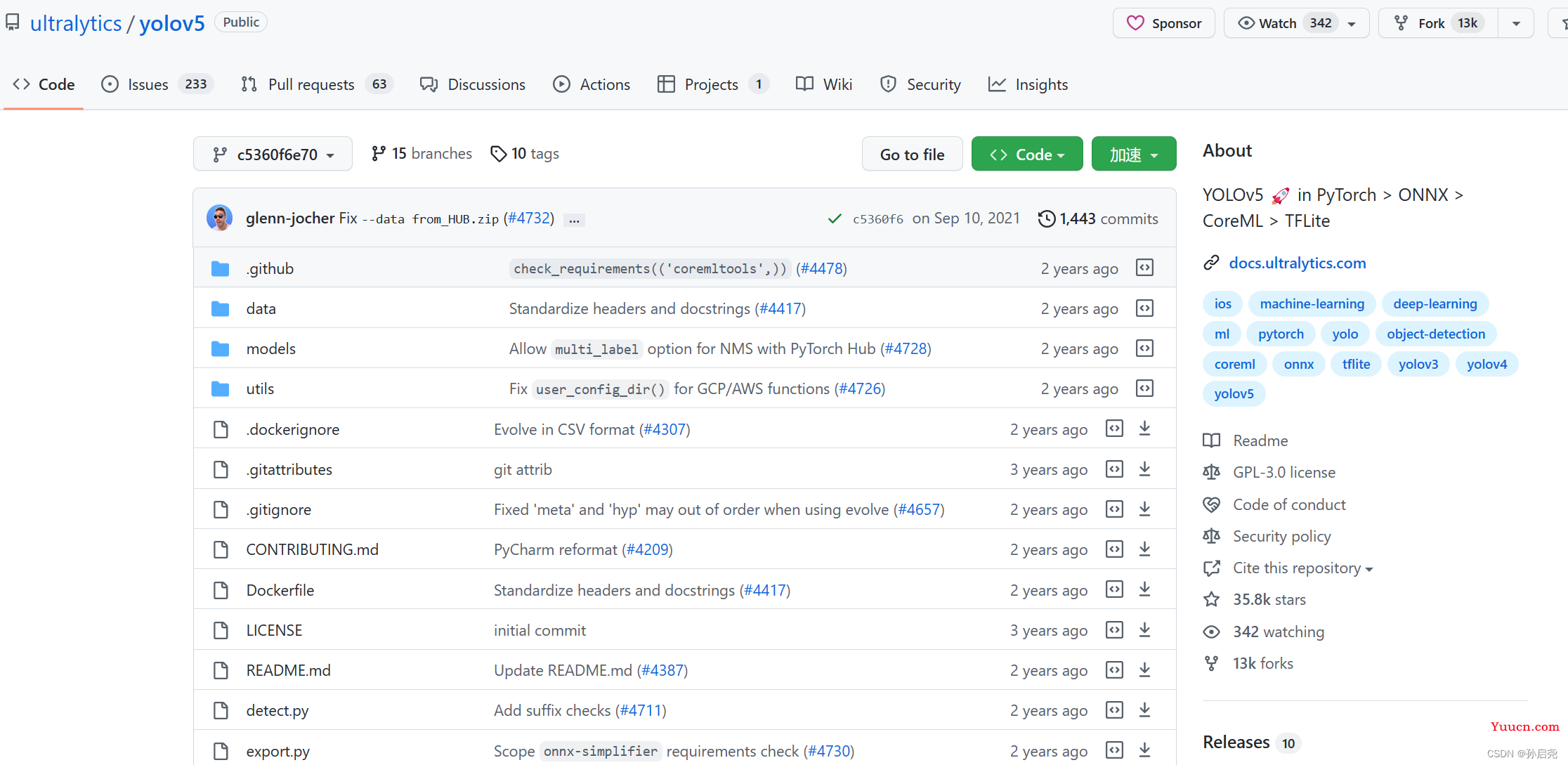This screenshot has width=1568, height=765.
Task: Open the Actions tab
Action: (592, 84)
